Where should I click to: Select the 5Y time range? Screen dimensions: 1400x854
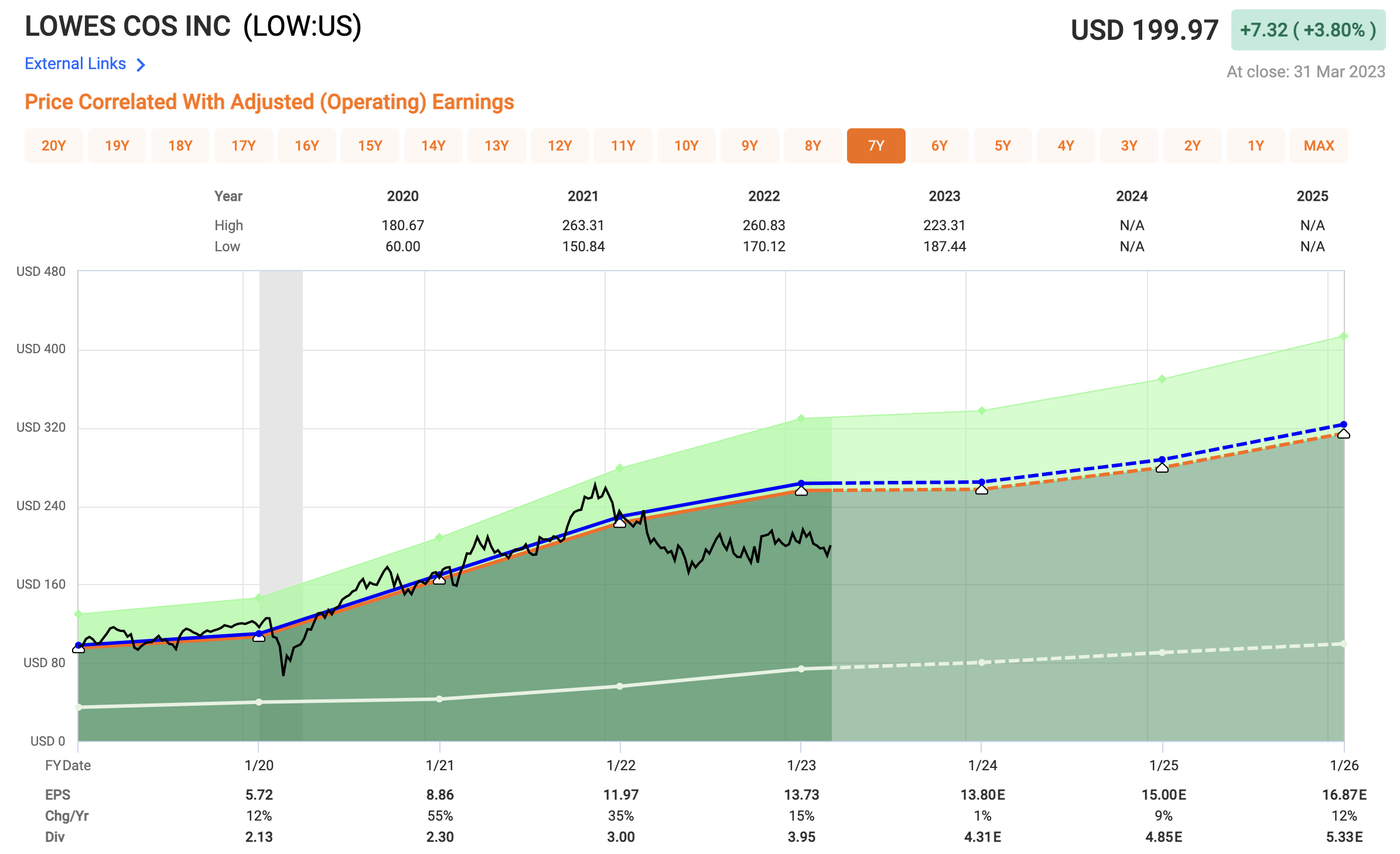(x=1003, y=146)
